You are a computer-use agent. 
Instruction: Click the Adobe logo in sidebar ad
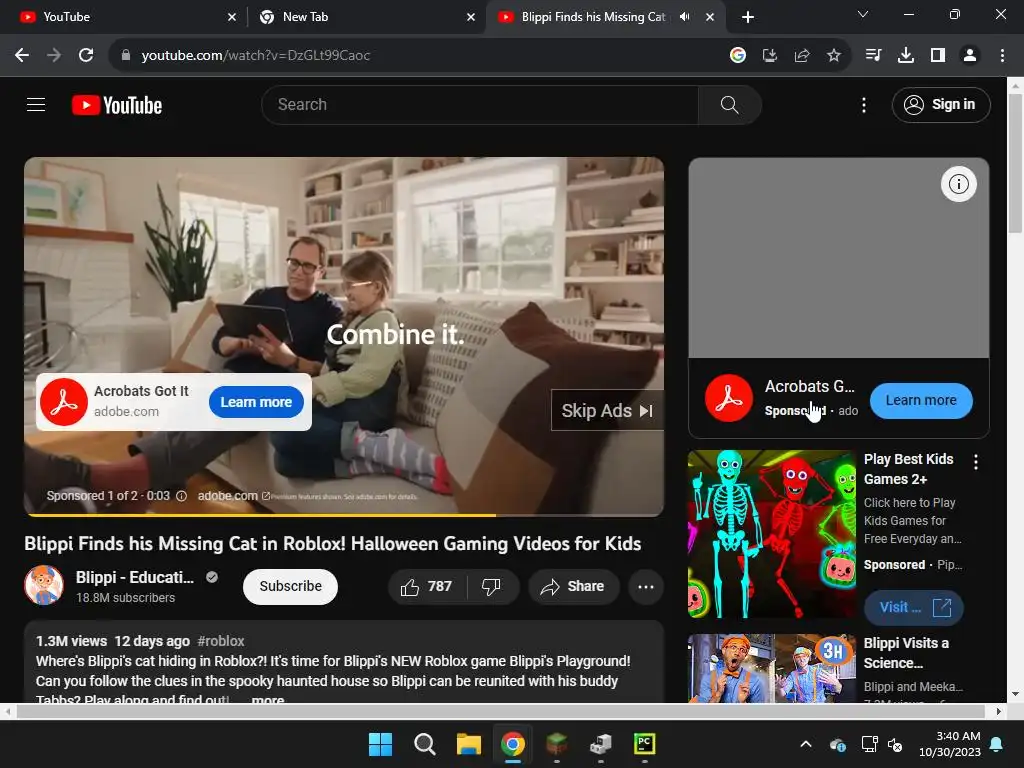(x=728, y=398)
